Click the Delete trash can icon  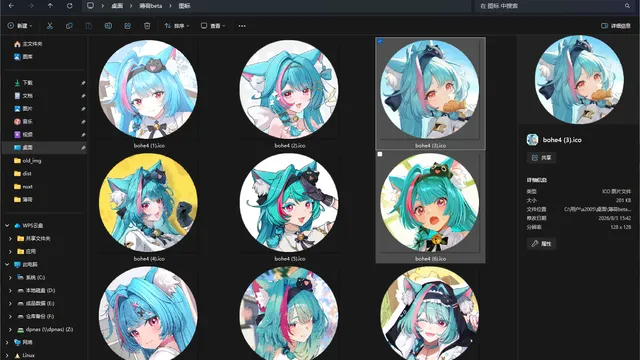(147, 26)
